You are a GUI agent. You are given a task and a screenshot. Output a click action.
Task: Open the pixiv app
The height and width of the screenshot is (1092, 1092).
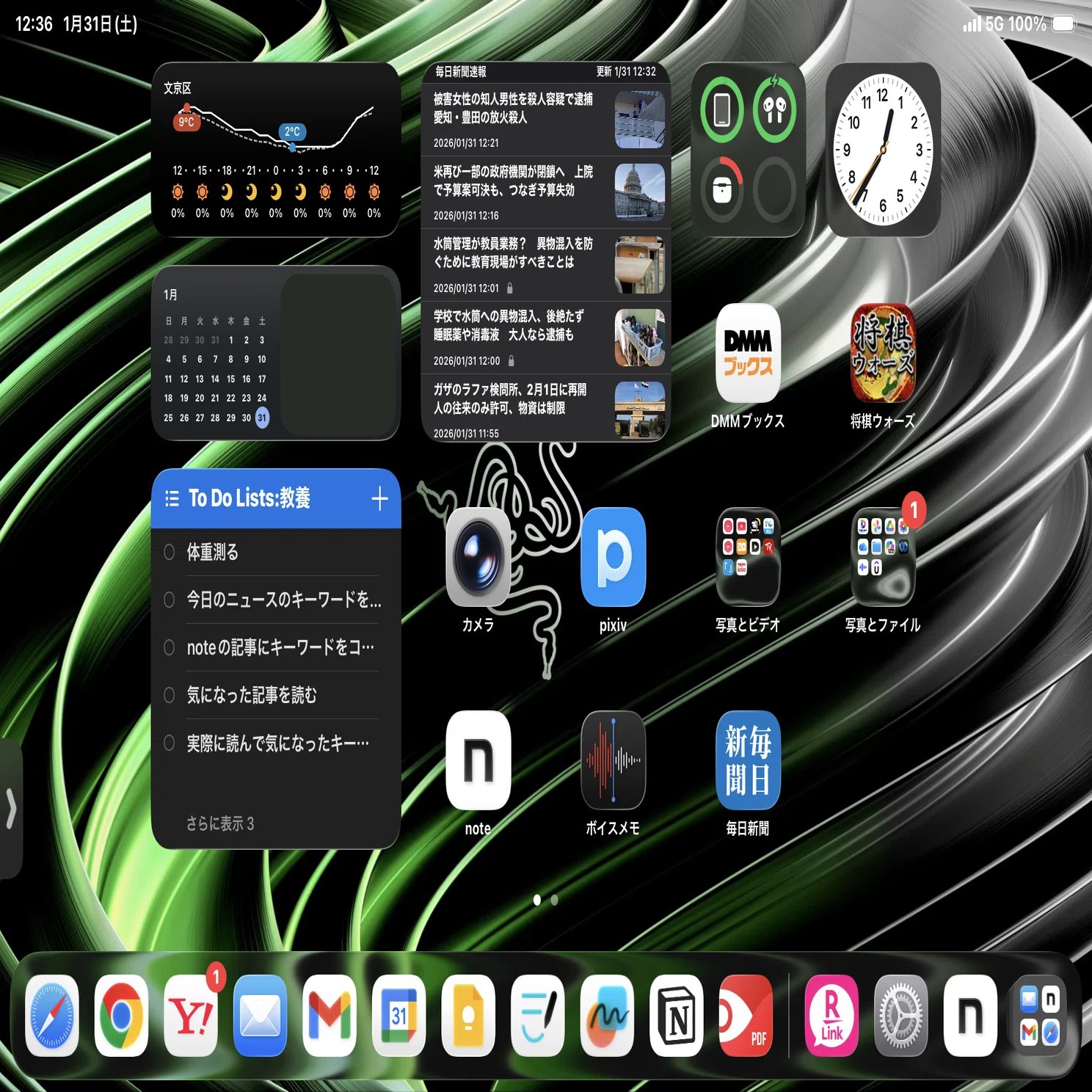point(613,557)
